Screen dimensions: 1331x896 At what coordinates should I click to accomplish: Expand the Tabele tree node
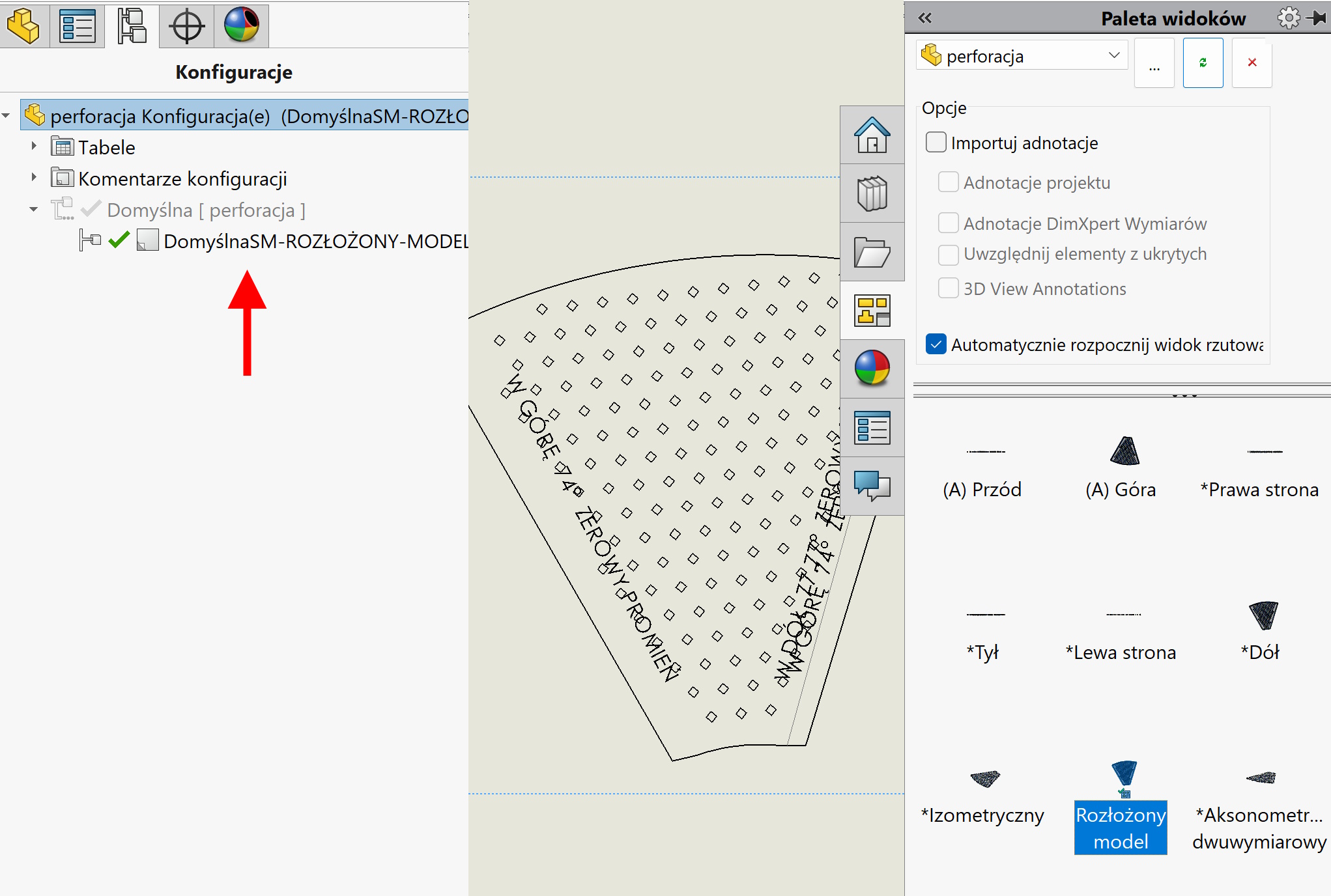[x=34, y=147]
